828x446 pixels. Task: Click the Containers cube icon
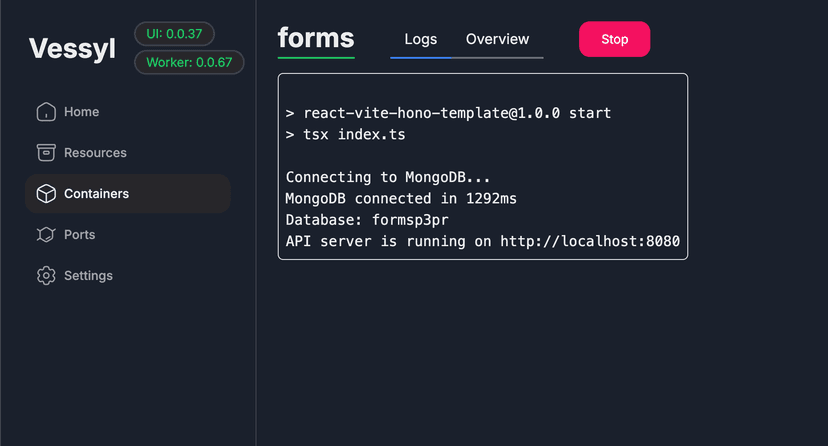(46, 194)
